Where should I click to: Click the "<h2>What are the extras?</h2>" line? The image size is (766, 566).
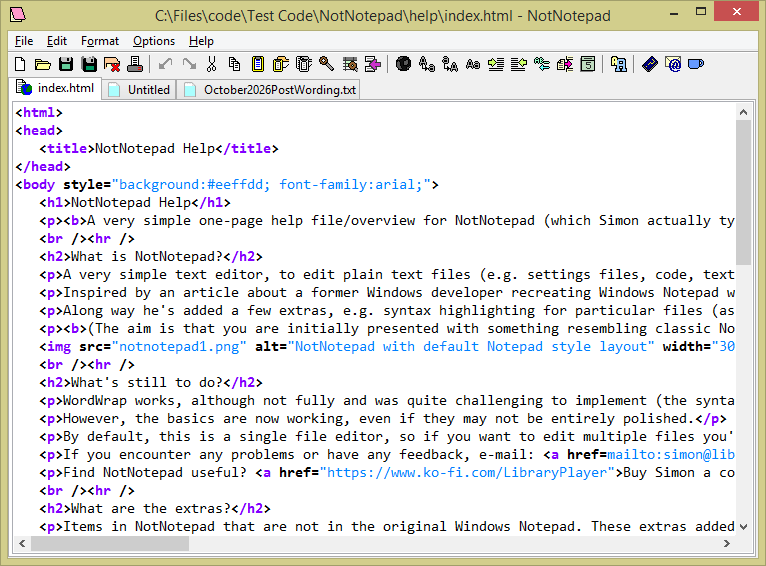pyautogui.click(x=155, y=508)
